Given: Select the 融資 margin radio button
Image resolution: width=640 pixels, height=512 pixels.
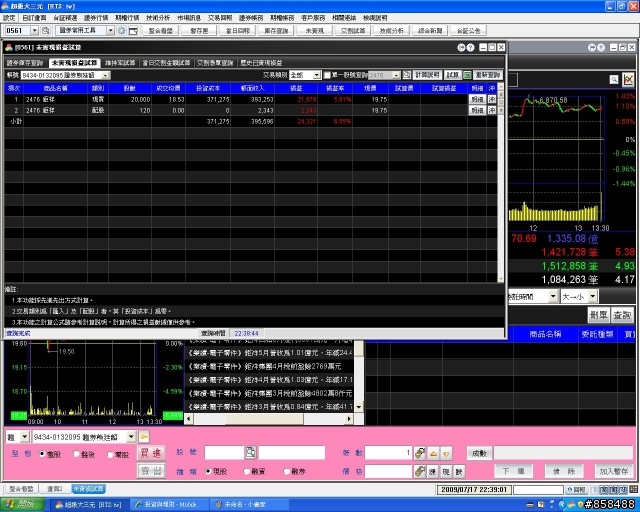Looking at the screenshot, I should pyautogui.click(x=247, y=471).
